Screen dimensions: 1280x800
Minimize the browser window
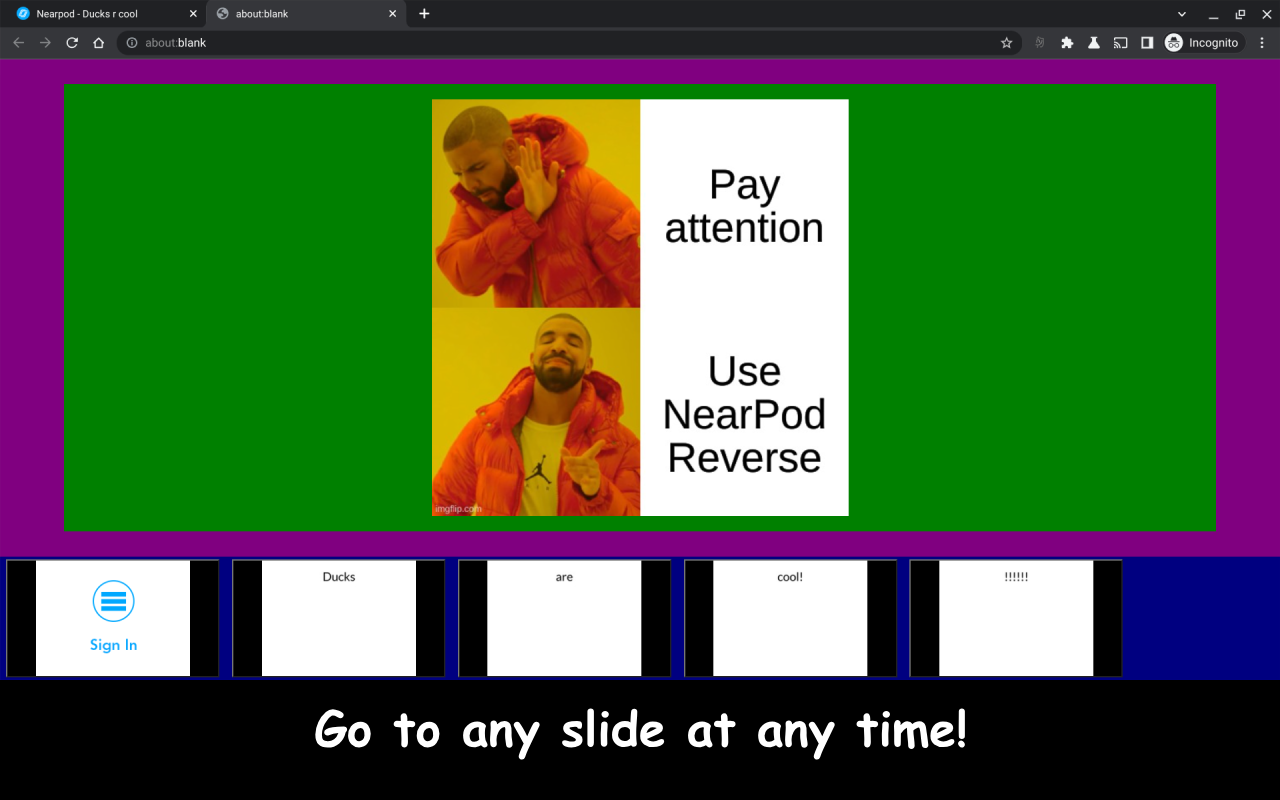(1213, 14)
